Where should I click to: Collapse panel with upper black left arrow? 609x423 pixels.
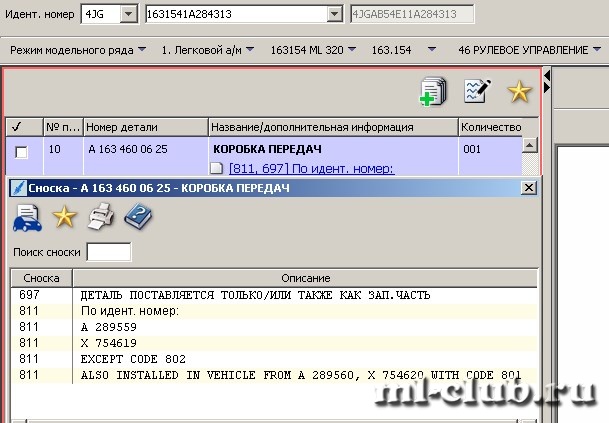point(547,75)
